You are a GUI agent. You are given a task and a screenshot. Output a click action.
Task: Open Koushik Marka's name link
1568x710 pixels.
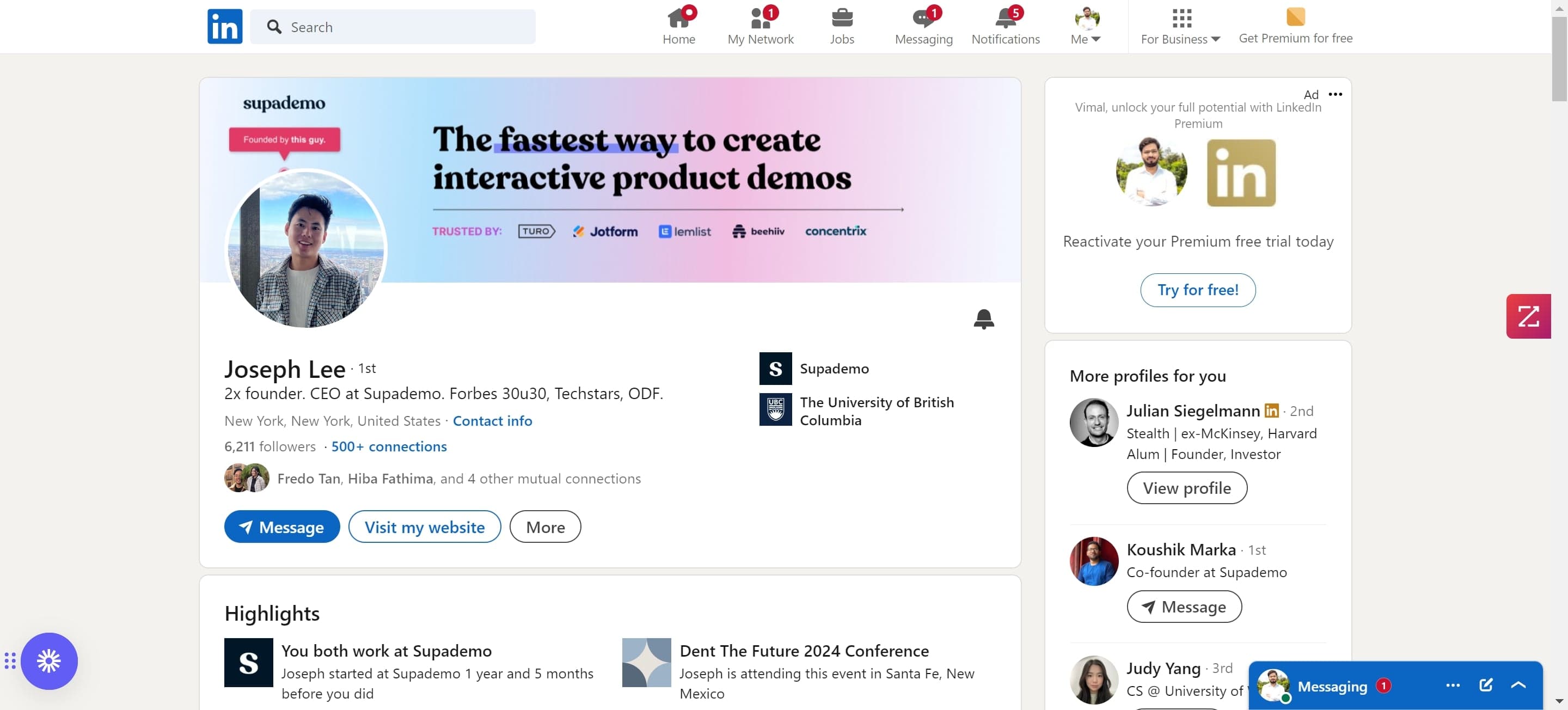[1181, 550]
